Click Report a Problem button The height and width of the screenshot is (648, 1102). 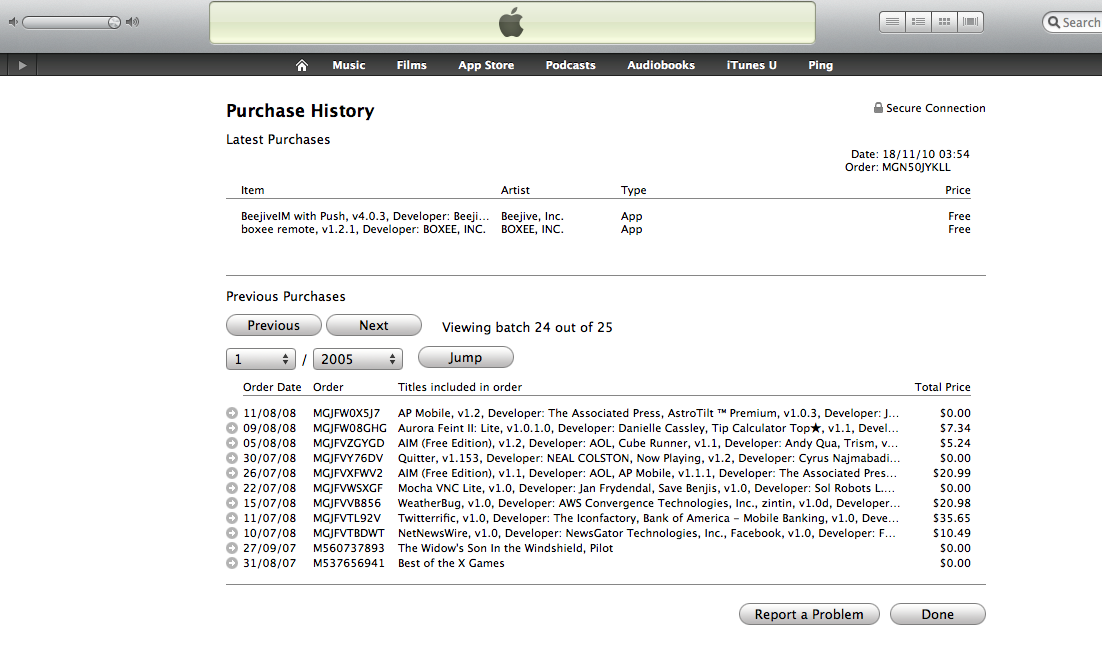[x=809, y=614]
